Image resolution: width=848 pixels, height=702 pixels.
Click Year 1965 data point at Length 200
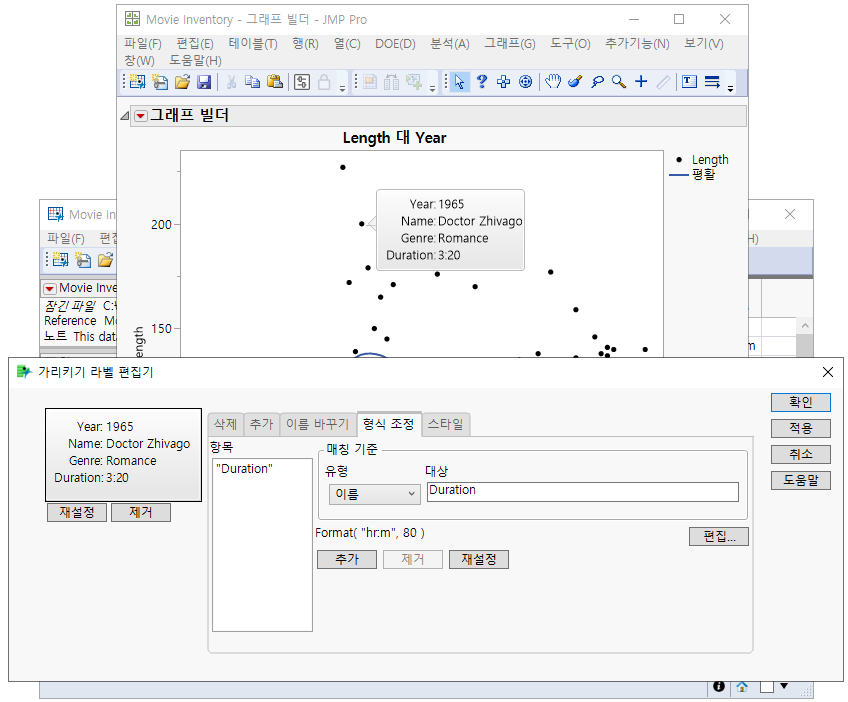[x=362, y=224]
